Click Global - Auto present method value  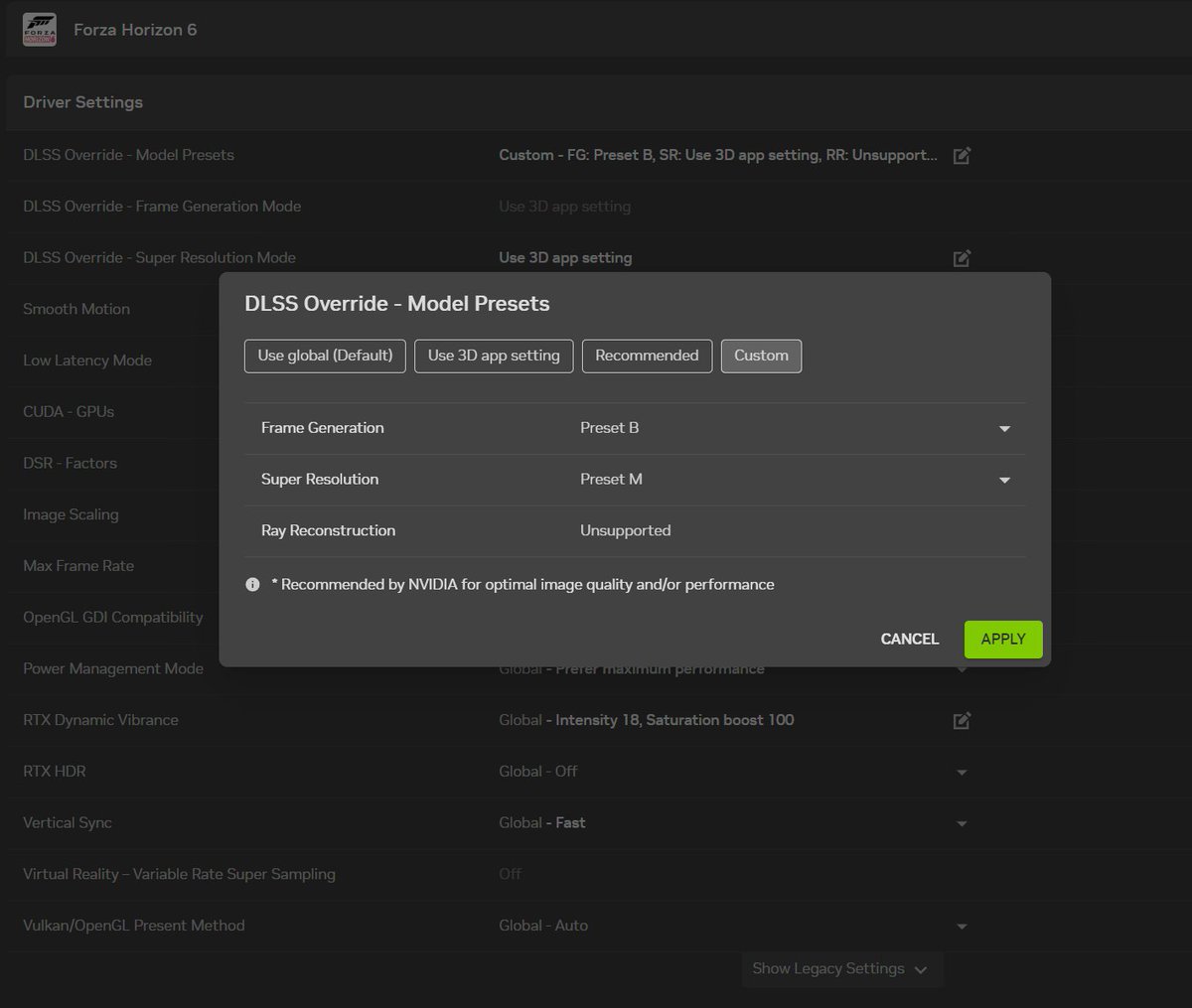pos(543,925)
